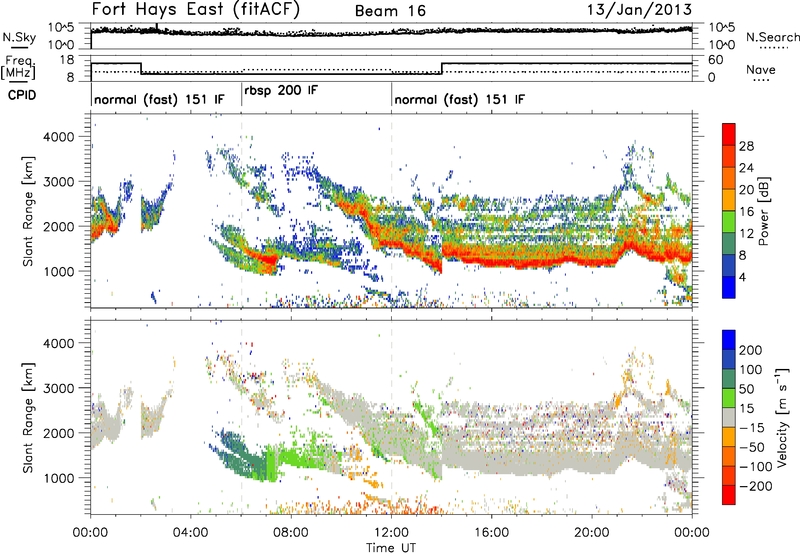Click the "20:00" time axis label
This screenshot has width=800, height=554.
(592, 533)
